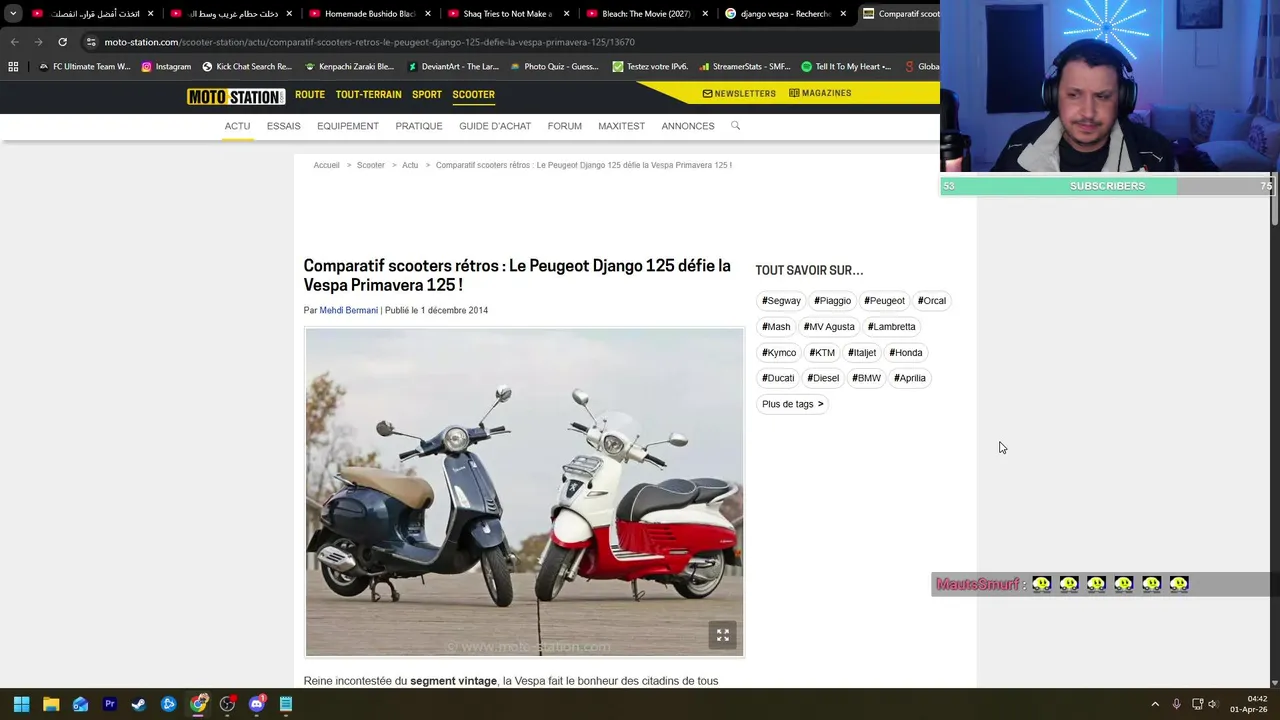Click the scooters comparison photo
This screenshot has height=720, width=1280.
coord(524,492)
